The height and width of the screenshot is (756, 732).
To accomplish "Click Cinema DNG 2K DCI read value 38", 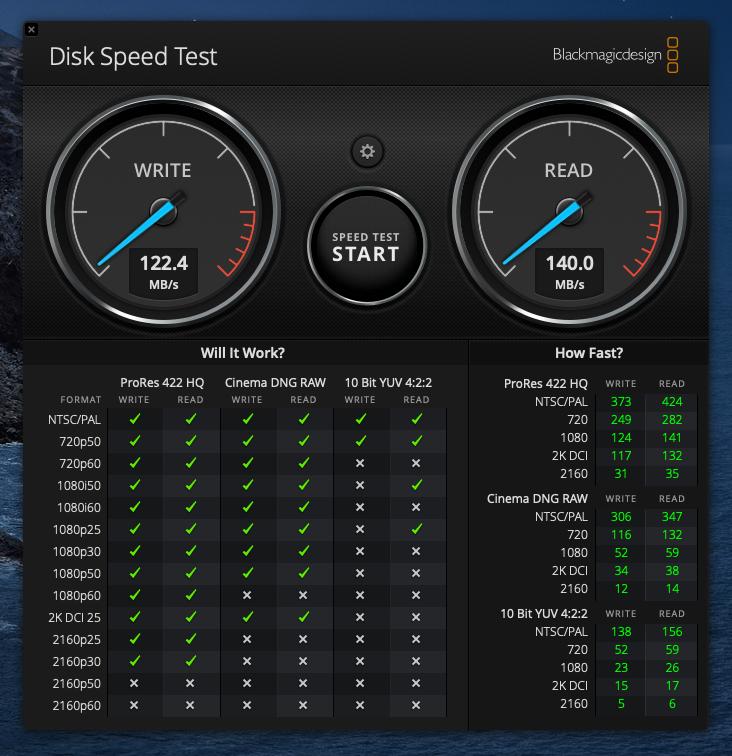I will pos(672,571).
